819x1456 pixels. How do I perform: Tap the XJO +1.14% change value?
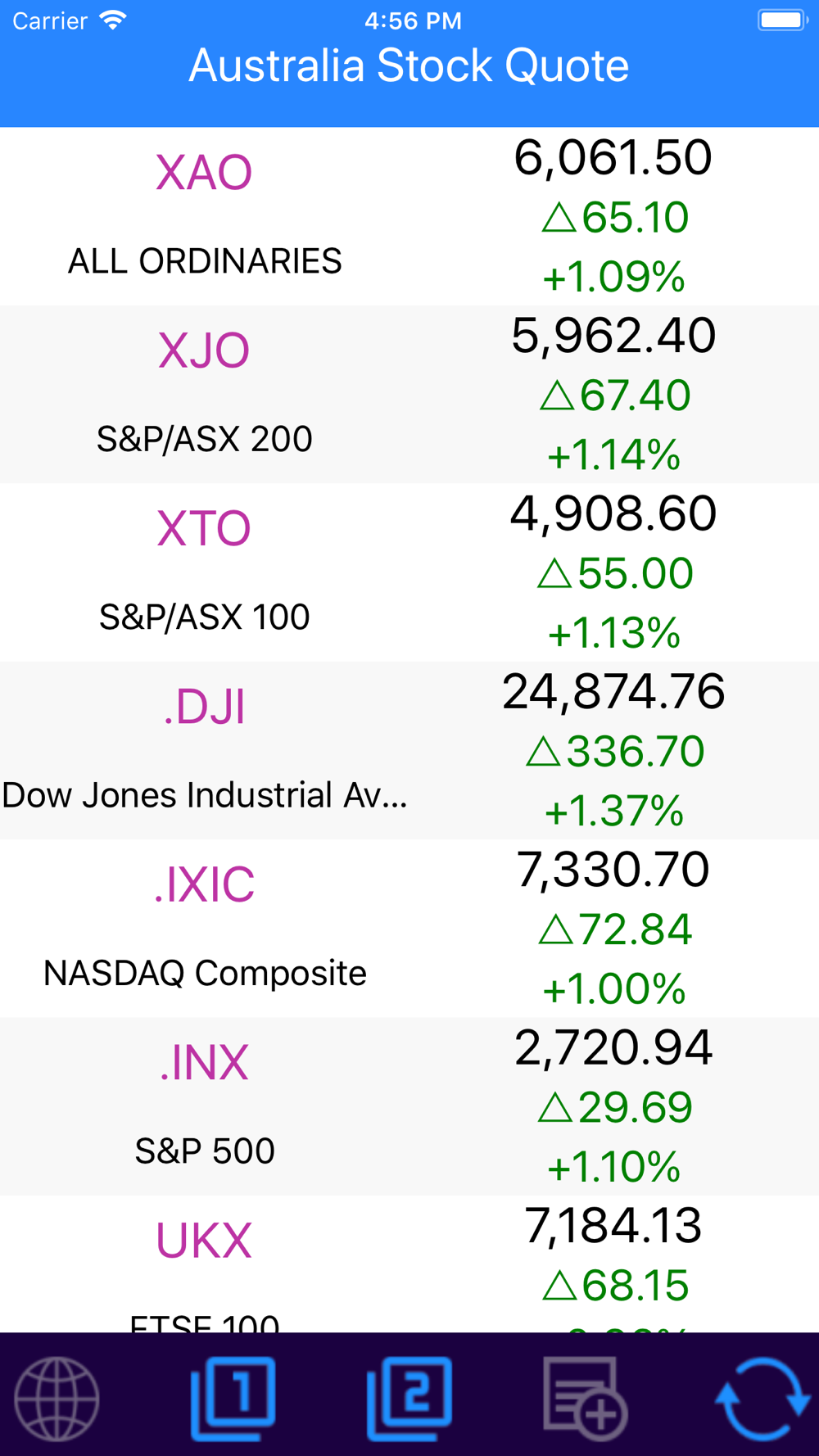(613, 455)
